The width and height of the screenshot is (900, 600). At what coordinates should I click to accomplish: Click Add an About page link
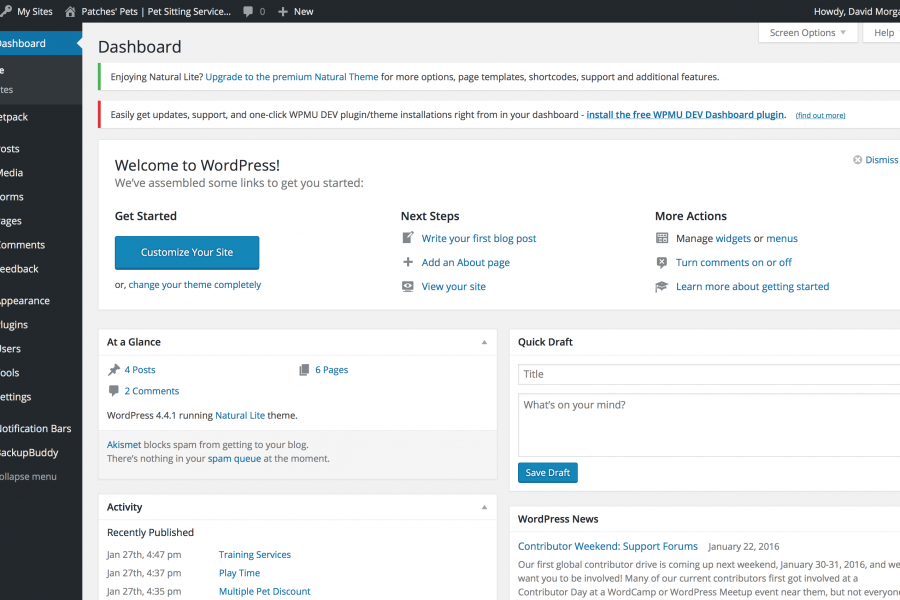(465, 262)
